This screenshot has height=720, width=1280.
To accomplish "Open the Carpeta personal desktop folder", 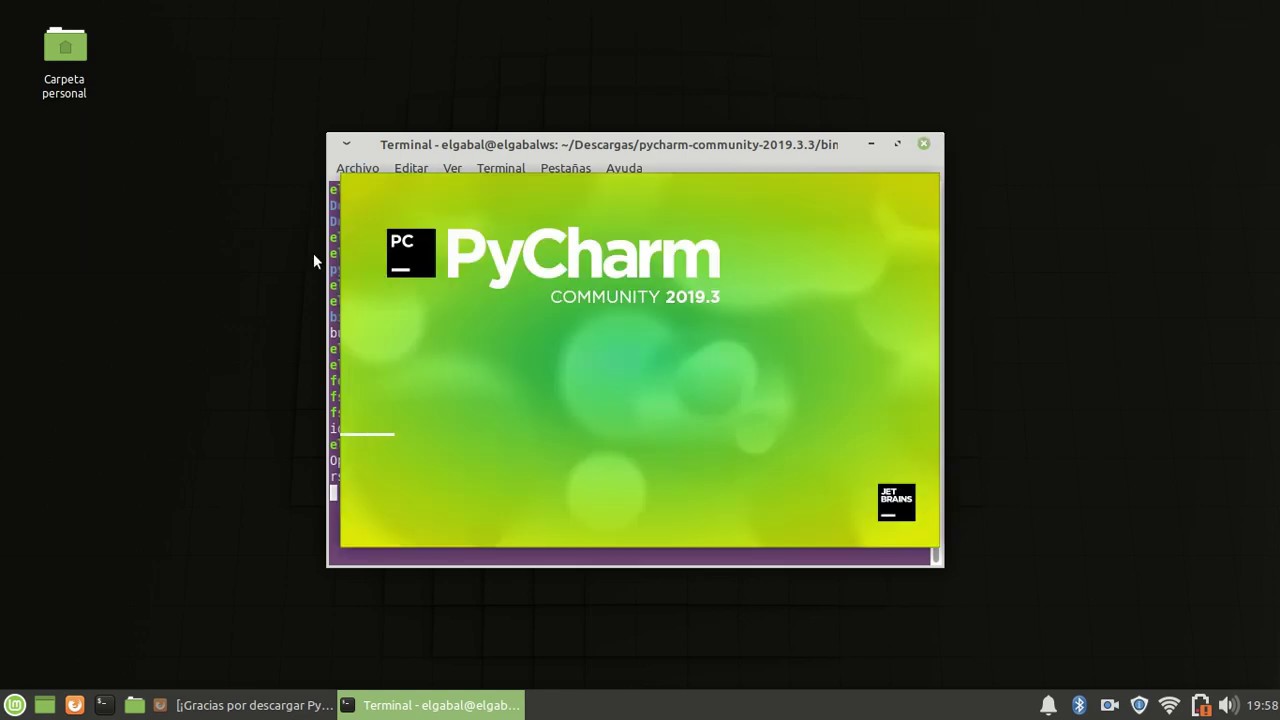I will point(64,62).
